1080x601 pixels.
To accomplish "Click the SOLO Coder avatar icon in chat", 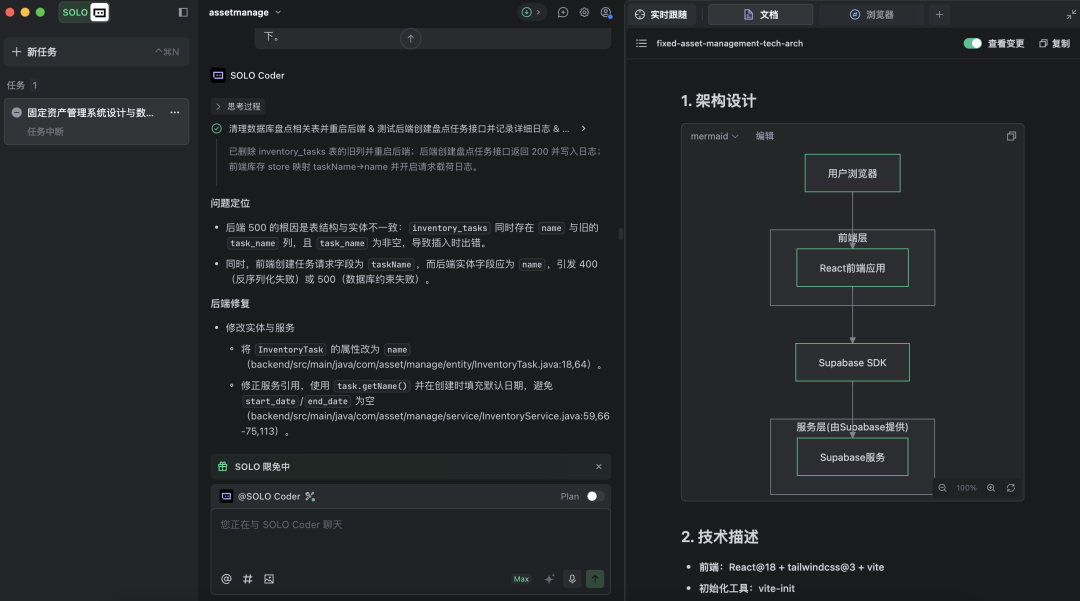I will point(218,75).
